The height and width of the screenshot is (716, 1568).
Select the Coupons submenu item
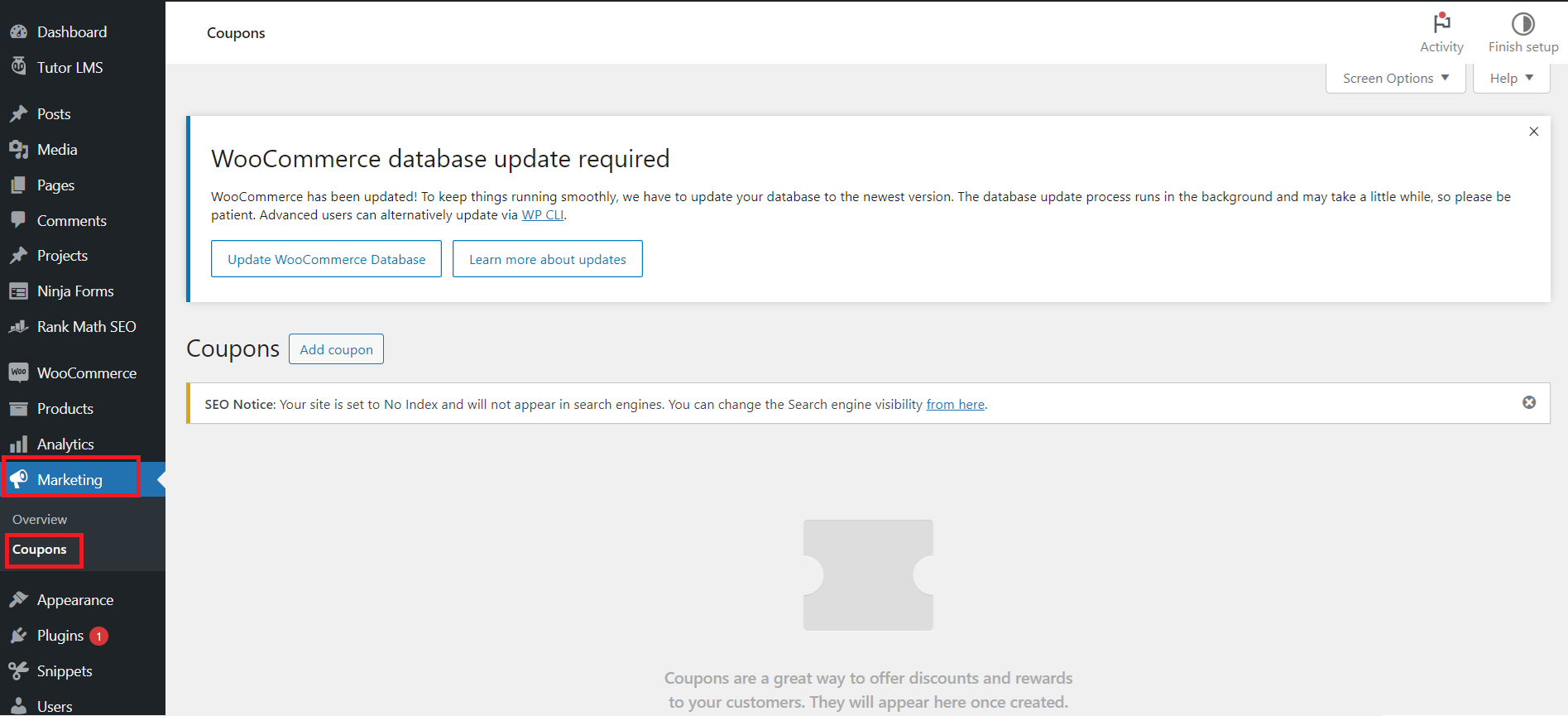(40, 550)
